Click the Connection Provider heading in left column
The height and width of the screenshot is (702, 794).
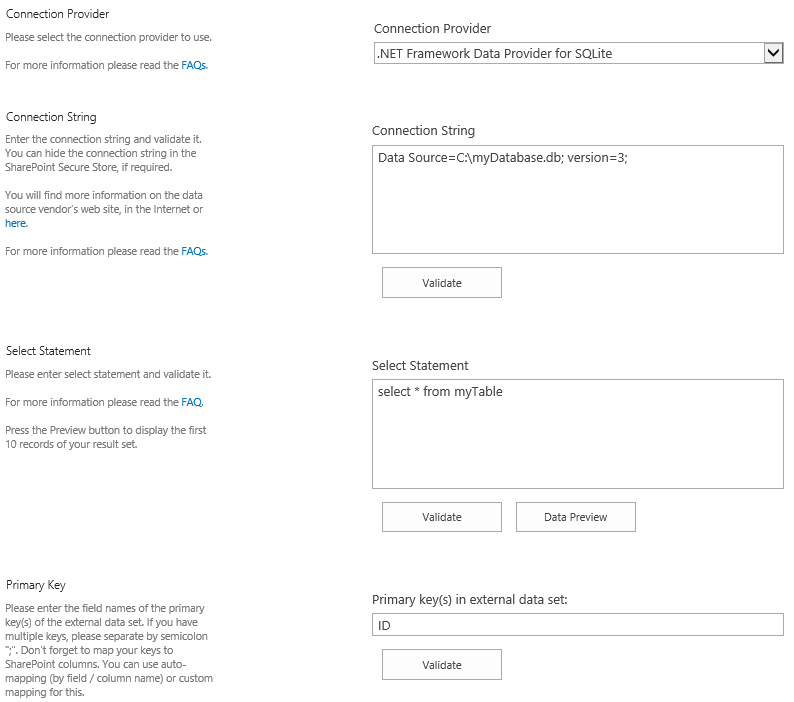coord(58,14)
